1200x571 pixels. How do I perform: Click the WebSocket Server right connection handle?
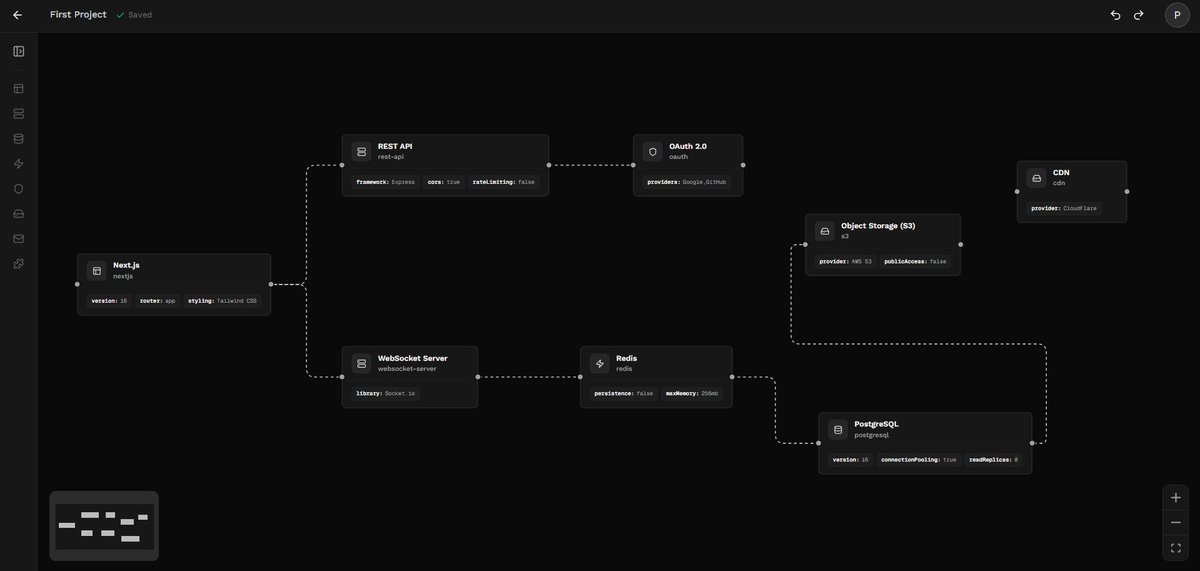478,377
